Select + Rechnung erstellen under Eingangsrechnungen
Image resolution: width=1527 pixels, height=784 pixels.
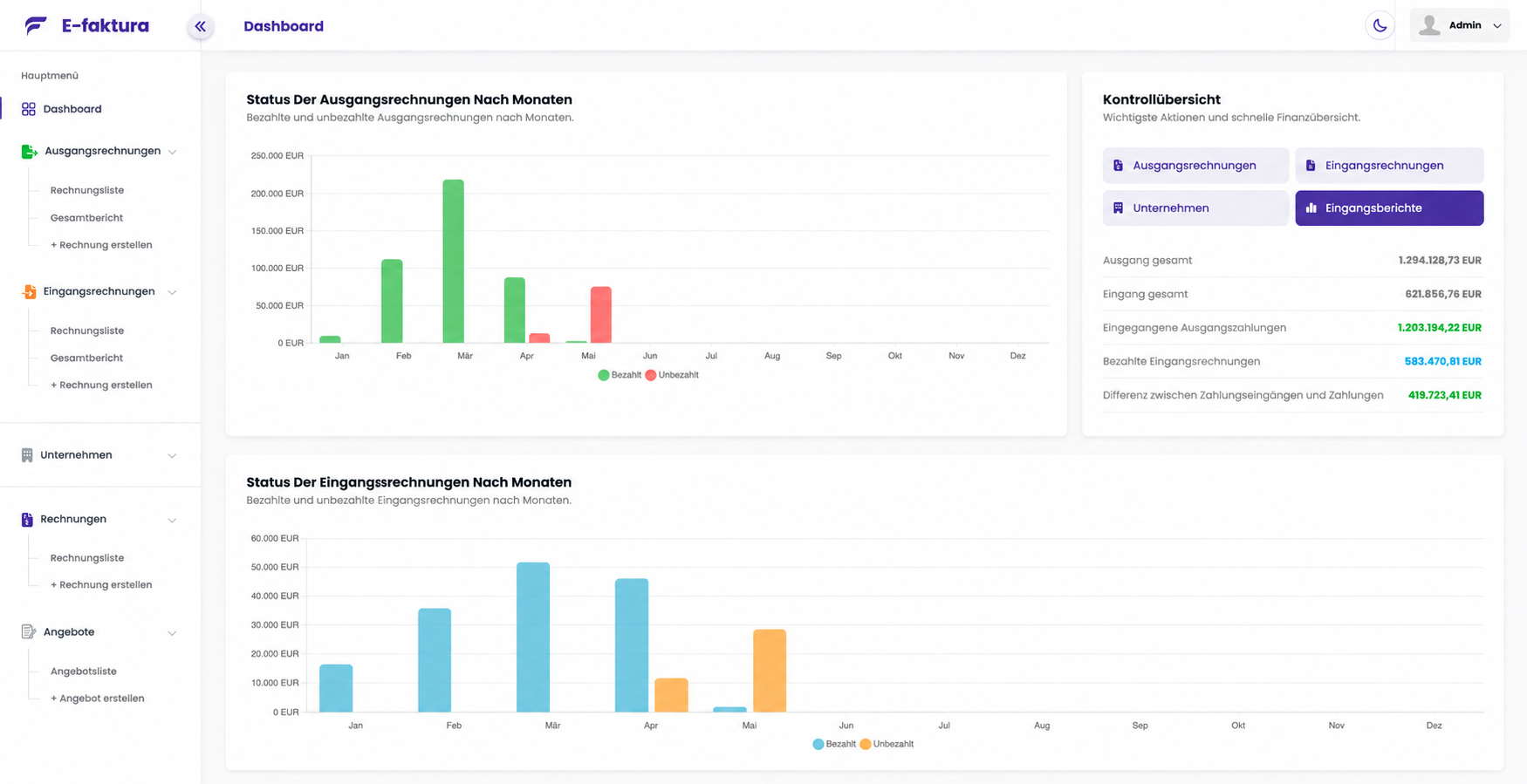pyautogui.click(x=101, y=385)
